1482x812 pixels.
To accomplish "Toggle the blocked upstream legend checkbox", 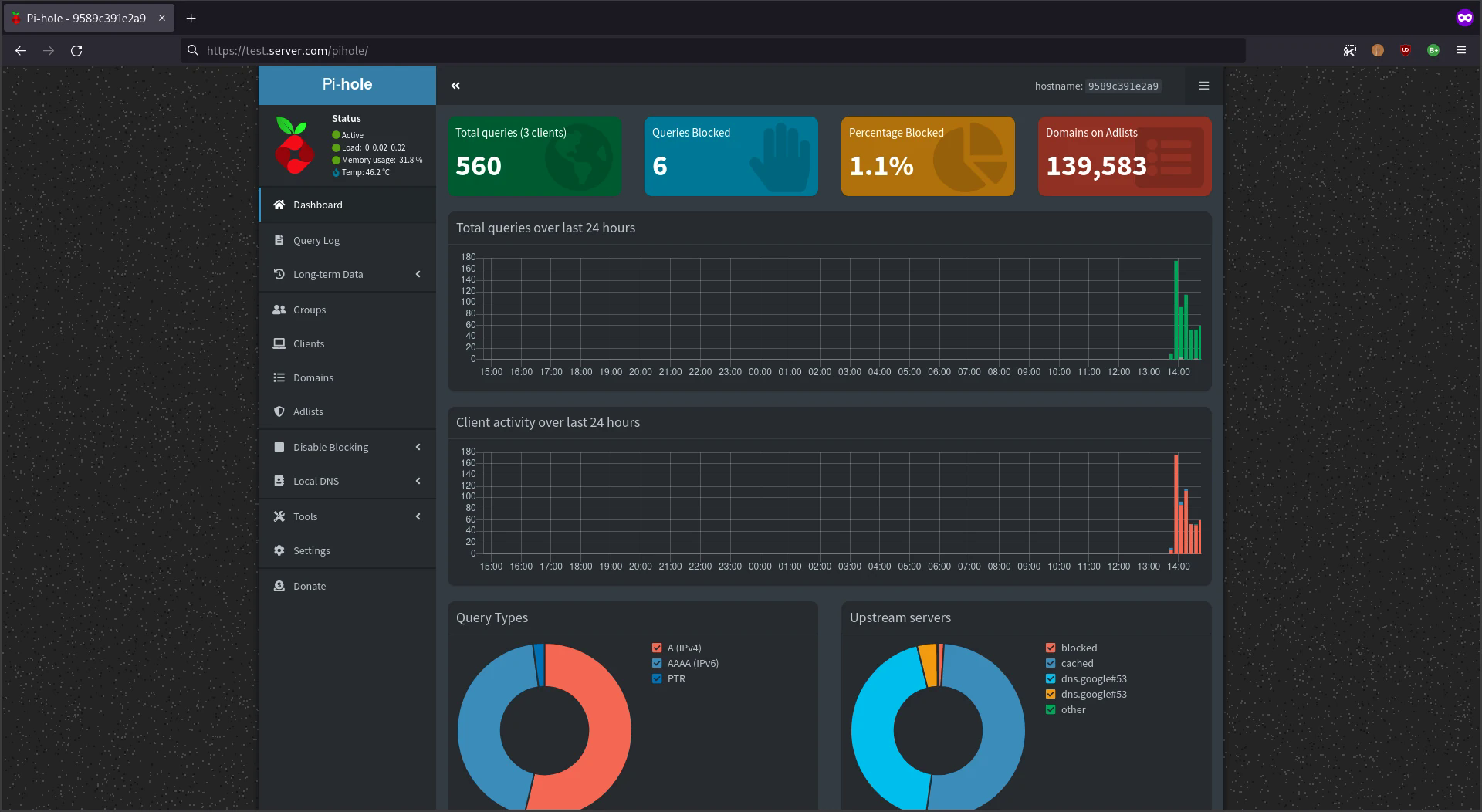I will 1051,648.
